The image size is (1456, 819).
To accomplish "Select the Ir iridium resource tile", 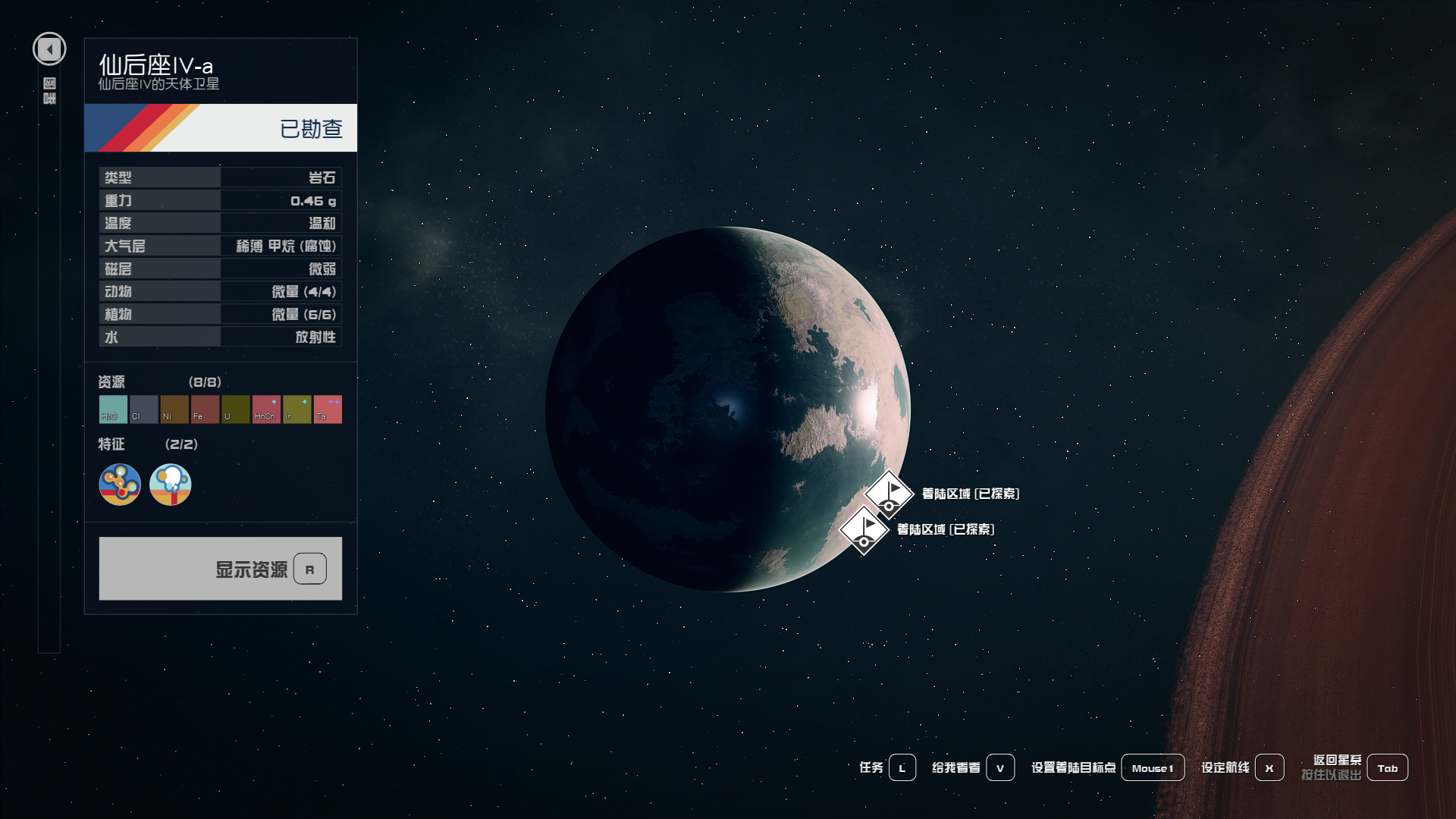I will 297,409.
